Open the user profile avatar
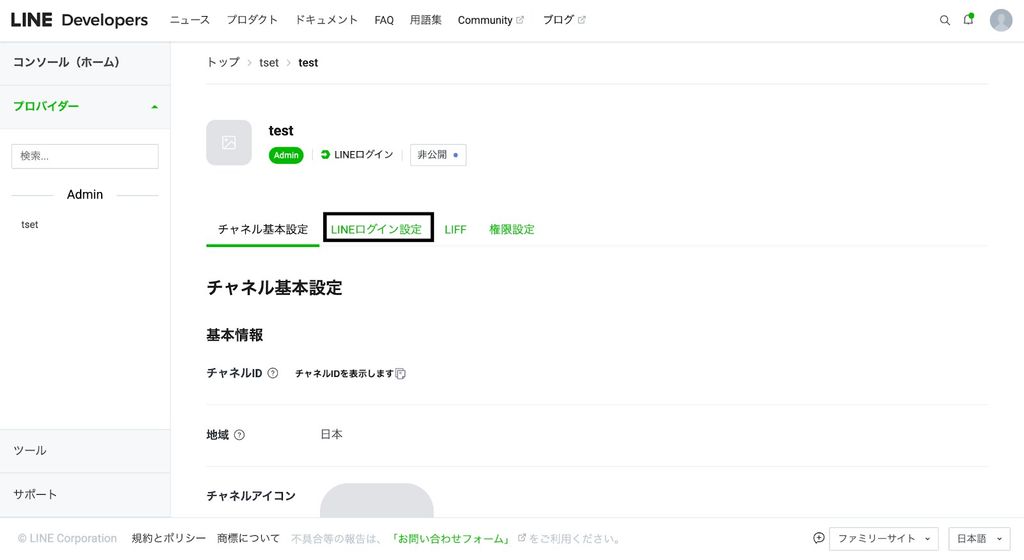 pos(1000,20)
